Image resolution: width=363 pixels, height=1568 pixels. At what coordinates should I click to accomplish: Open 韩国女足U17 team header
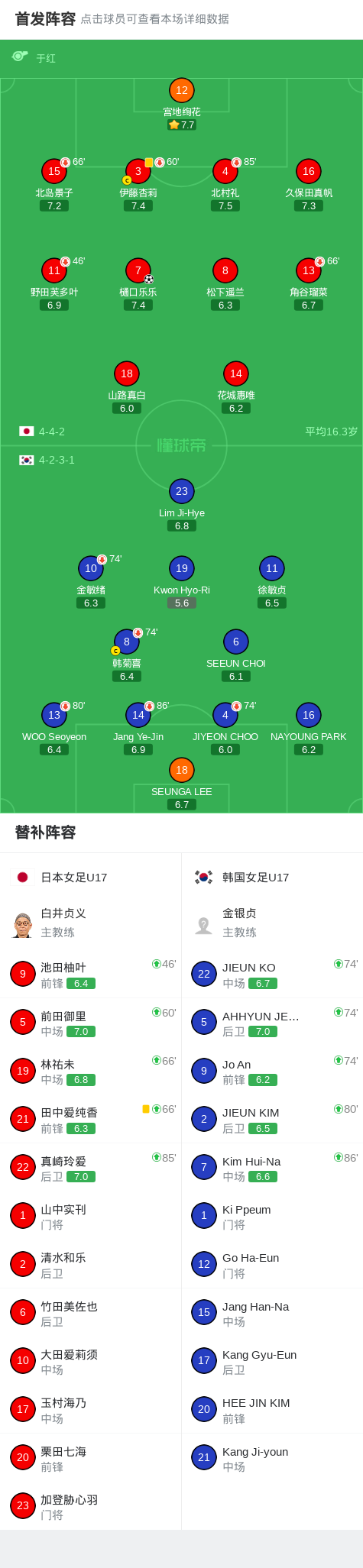(272, 877)
